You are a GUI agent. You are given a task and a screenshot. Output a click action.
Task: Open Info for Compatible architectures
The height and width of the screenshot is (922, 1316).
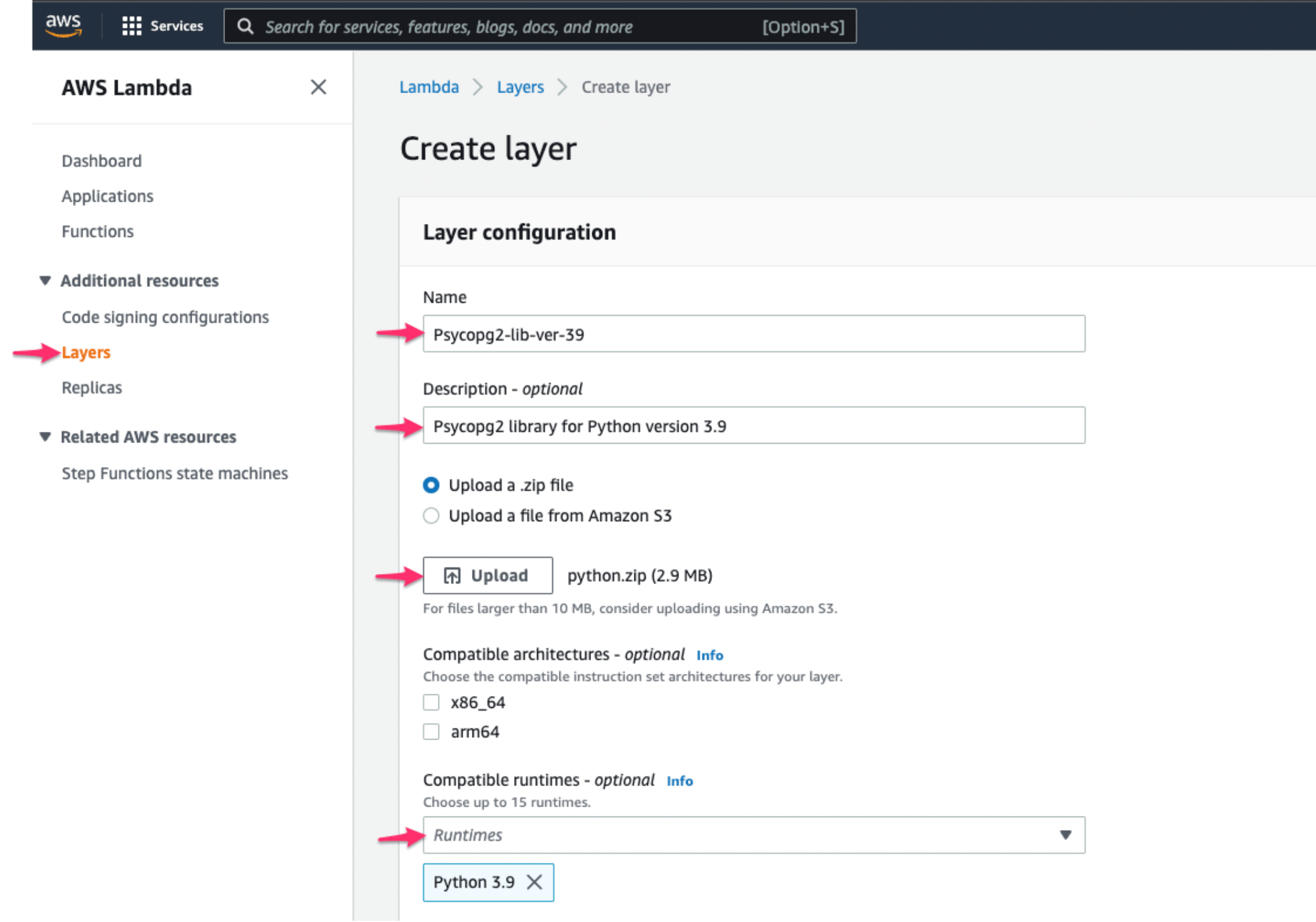(709, 655)
